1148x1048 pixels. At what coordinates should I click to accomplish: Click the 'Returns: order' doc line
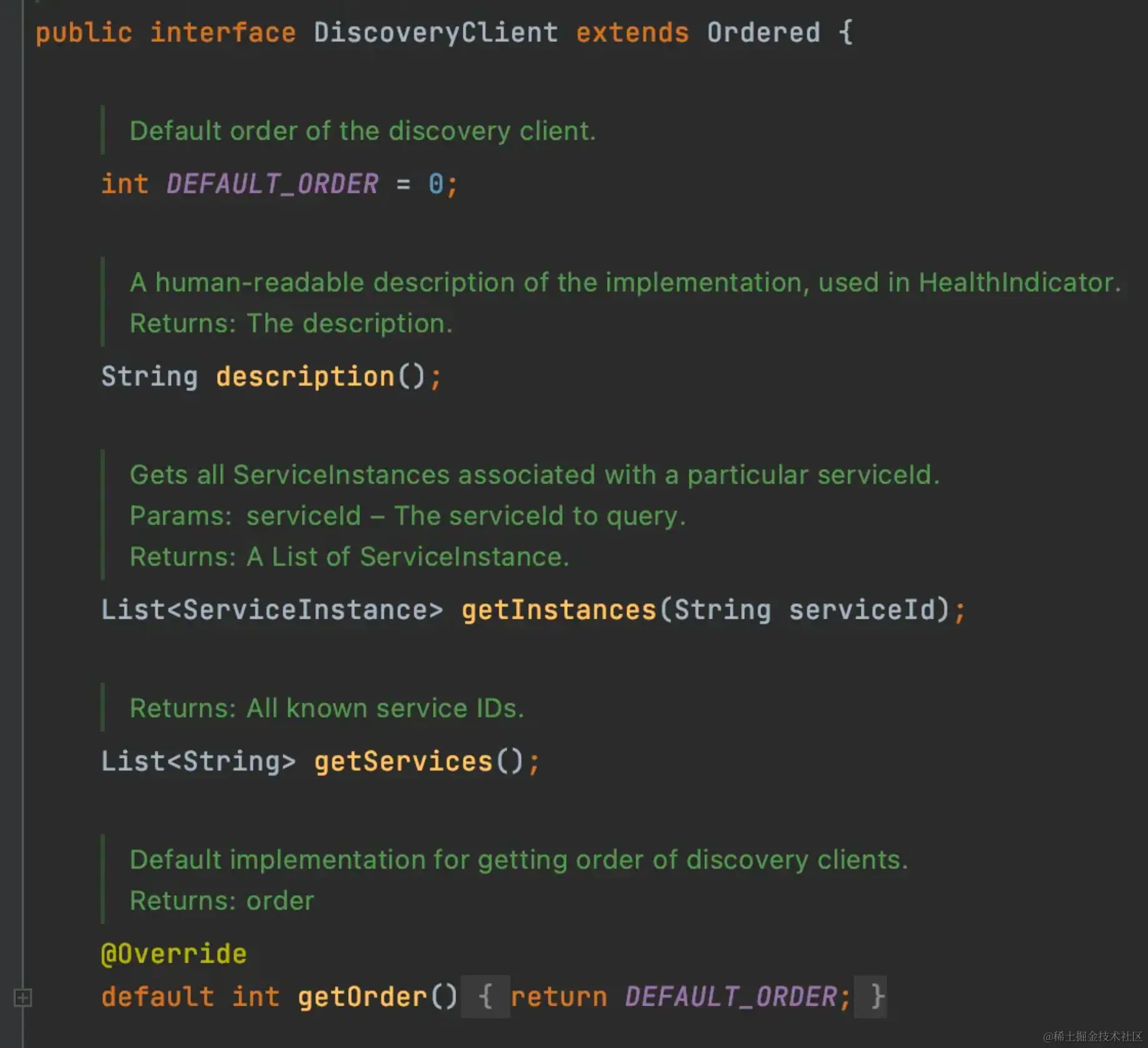coord(222,901)
